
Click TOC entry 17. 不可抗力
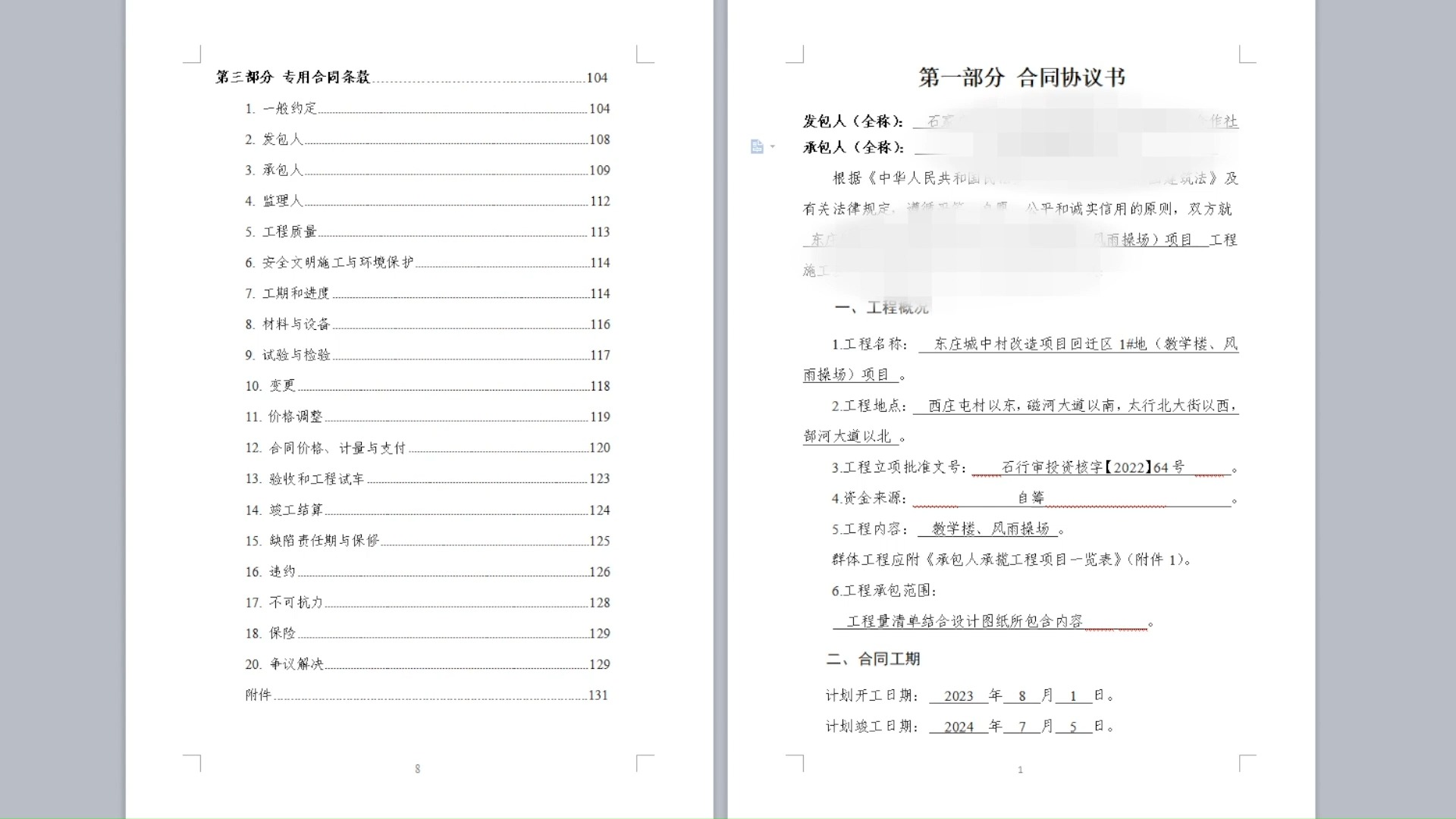427,603
